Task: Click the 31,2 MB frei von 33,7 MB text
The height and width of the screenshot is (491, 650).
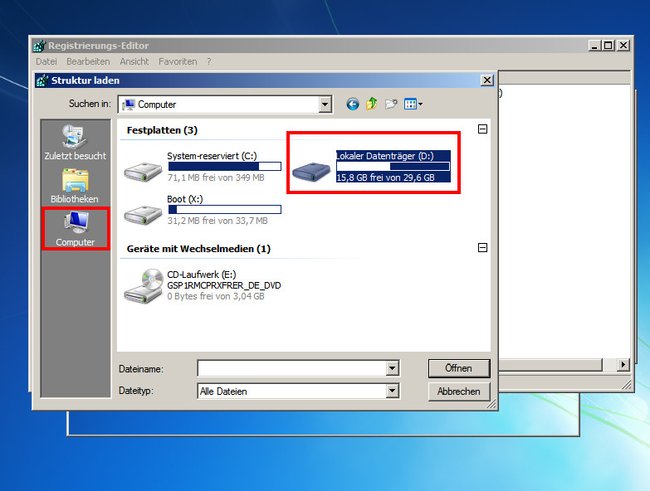Action: coord(218,221)
